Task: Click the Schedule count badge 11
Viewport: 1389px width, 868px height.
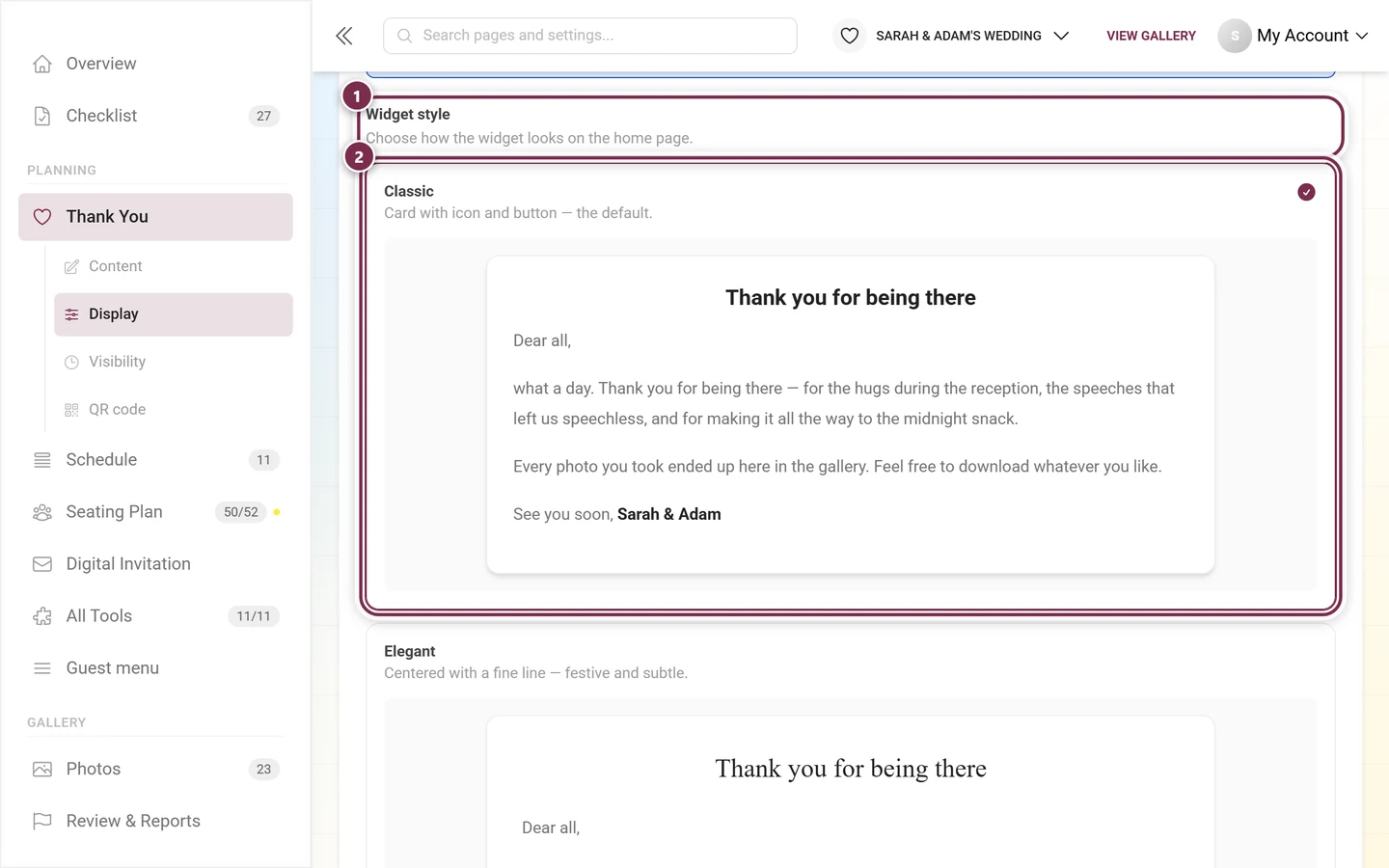Action: pos(263,460)
